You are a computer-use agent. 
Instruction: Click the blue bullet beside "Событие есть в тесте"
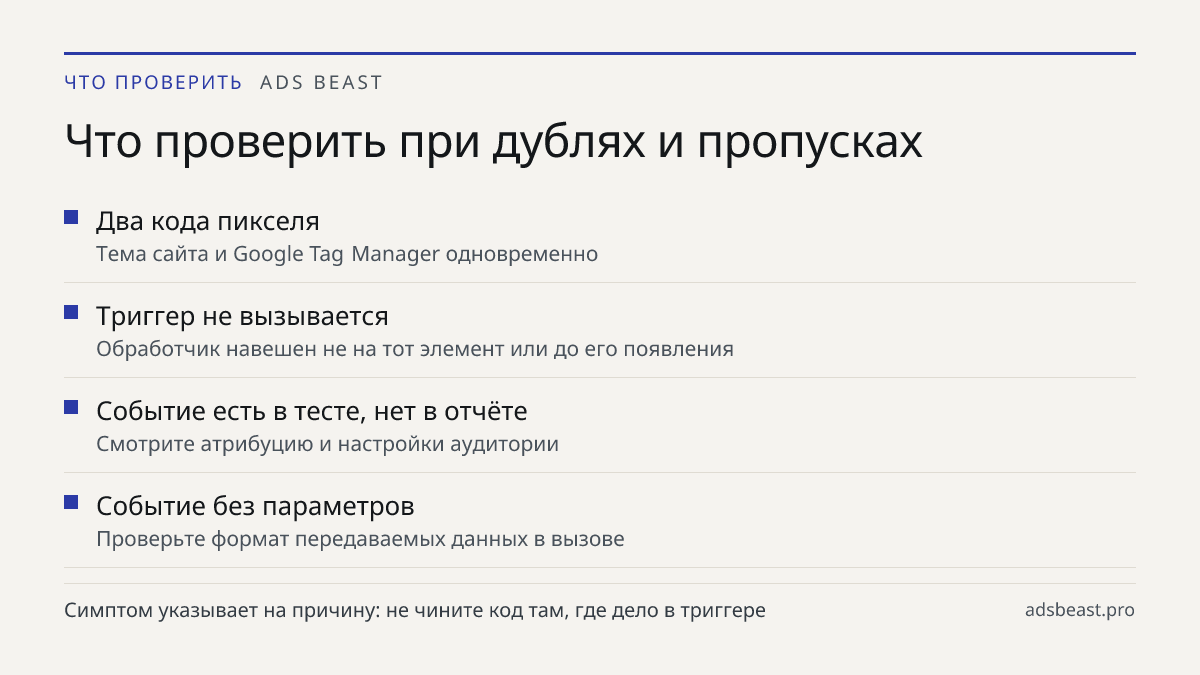(71, 408)
